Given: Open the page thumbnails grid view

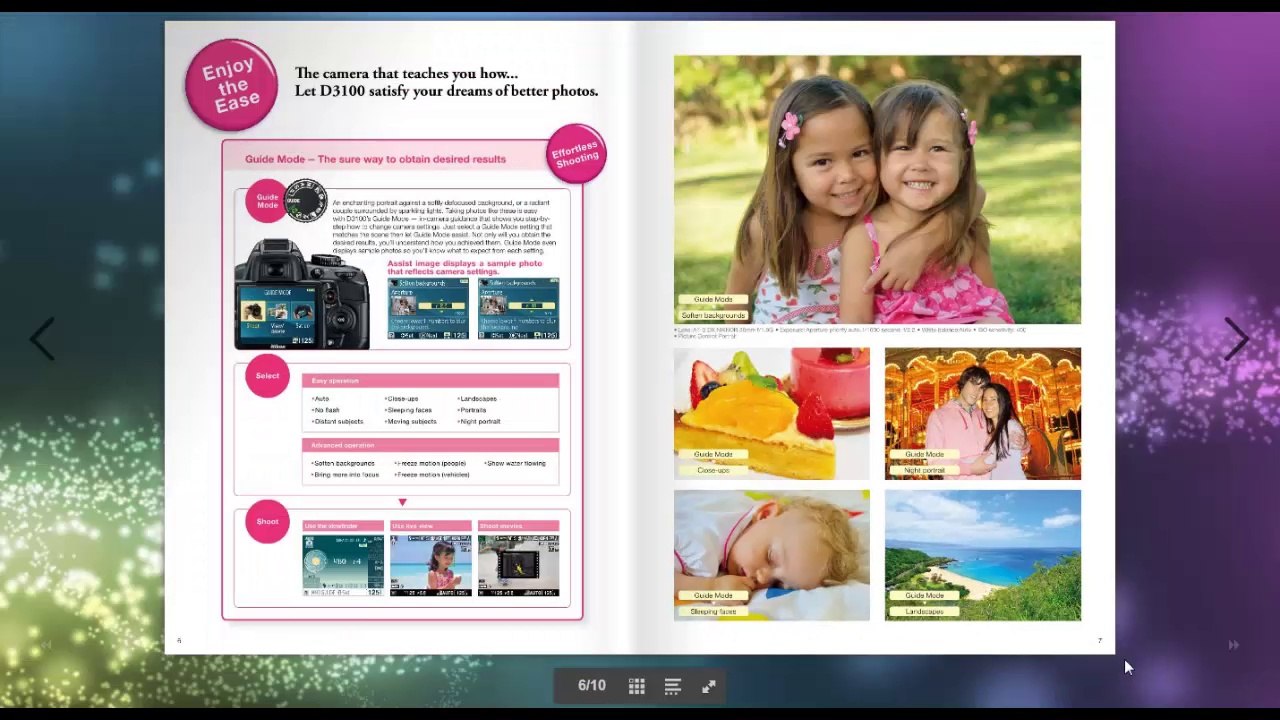Looking at the screenshot, I should (x=637, y=686).
